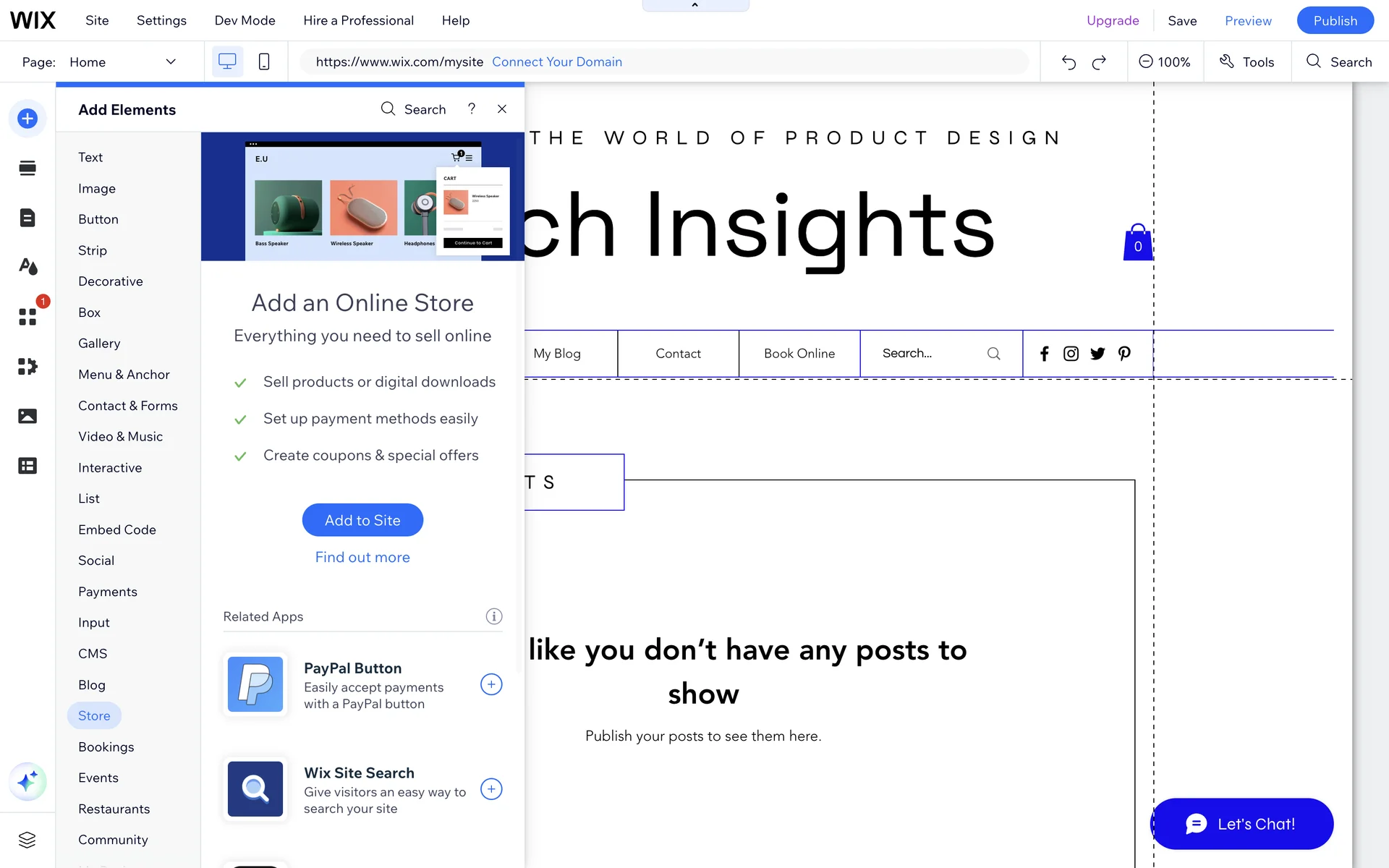Open the Add Elements plus icon
Screen dimensions: 1389x868
27,118
